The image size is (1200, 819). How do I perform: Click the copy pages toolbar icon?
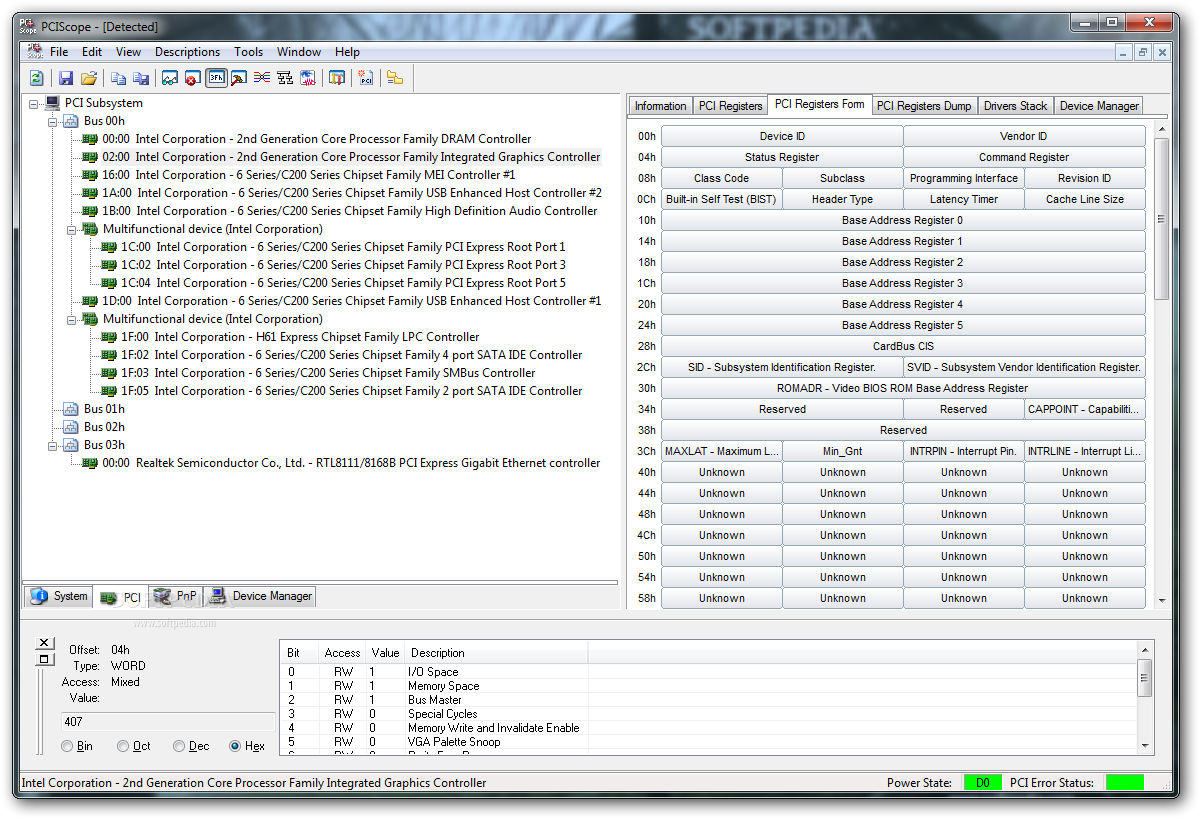click(118, 78)
